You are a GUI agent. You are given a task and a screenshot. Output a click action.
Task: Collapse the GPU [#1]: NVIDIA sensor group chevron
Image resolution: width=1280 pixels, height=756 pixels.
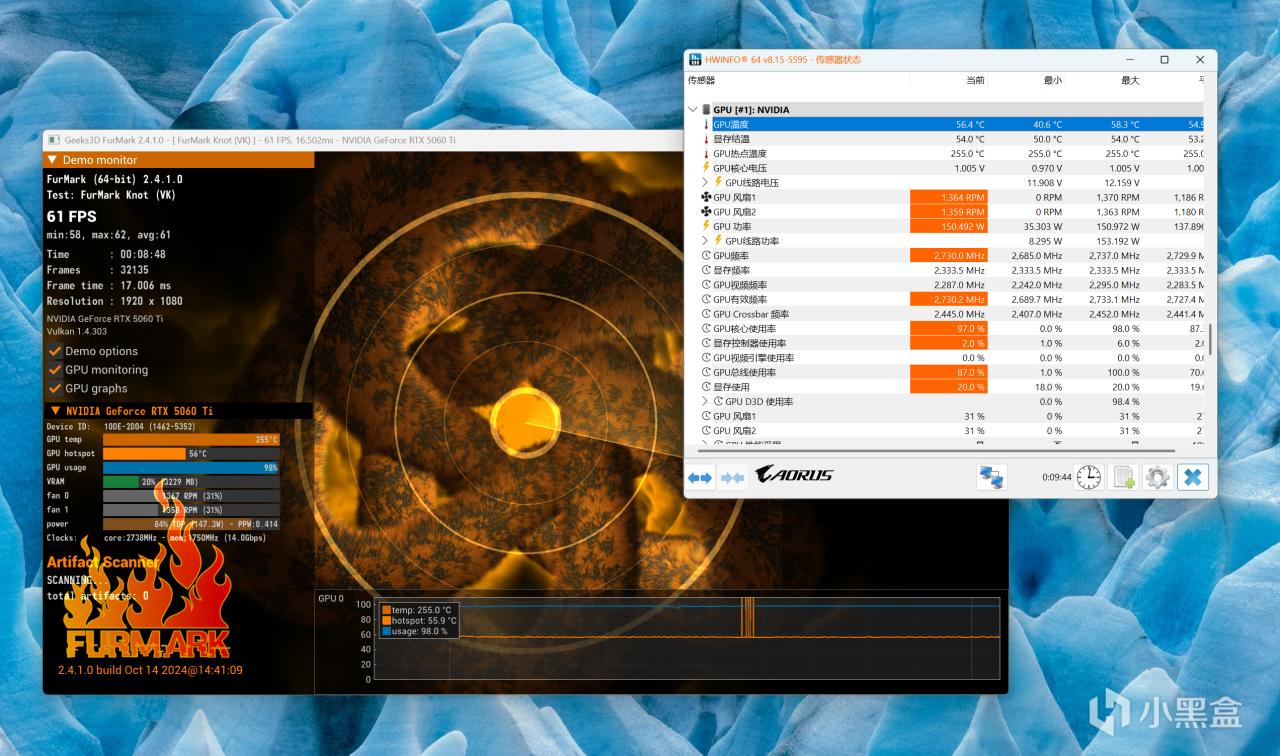tap(693, 110)
